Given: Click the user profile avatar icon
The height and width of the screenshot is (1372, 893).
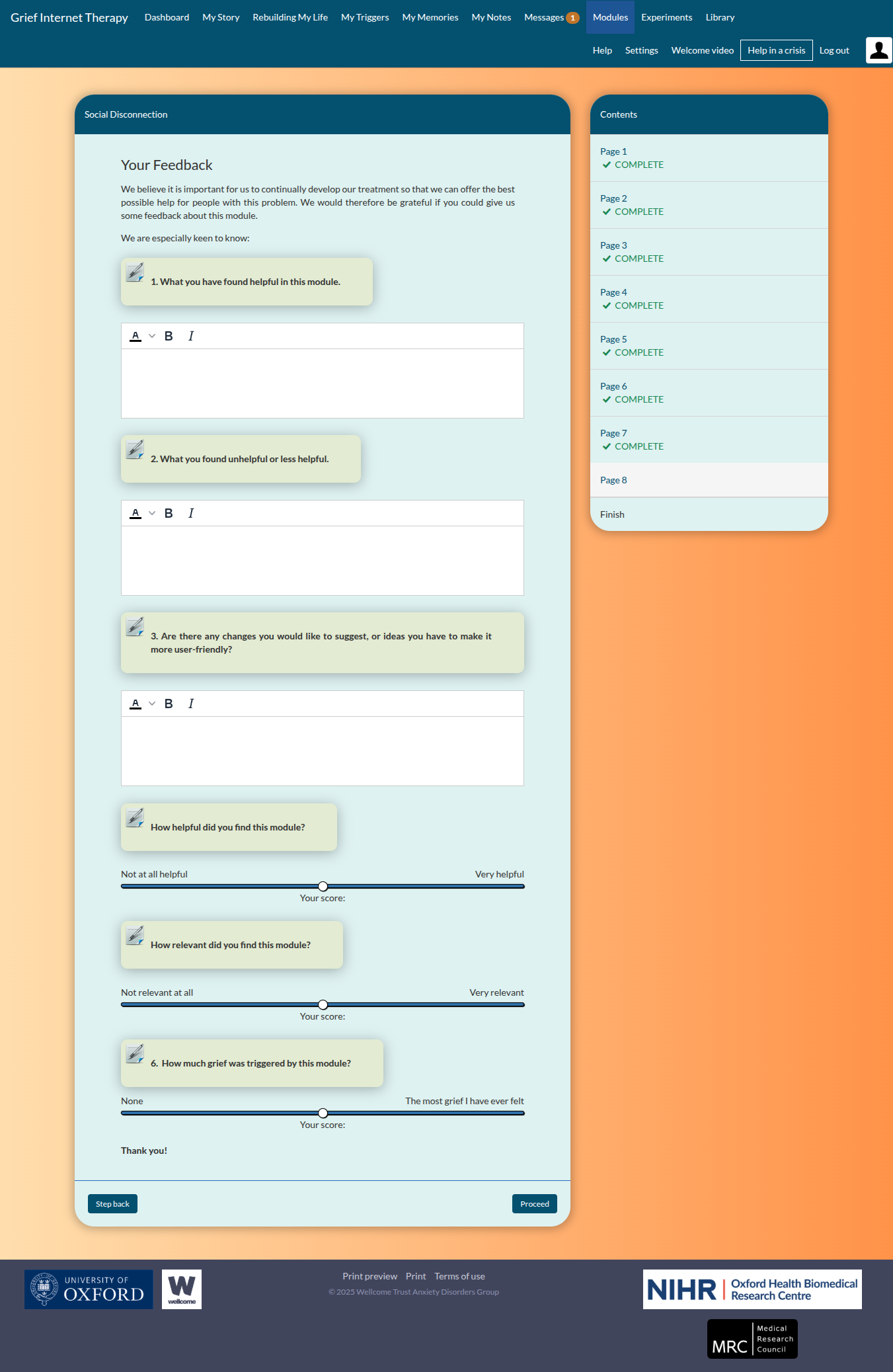Looking at the screenshot, I should [878, 50].
